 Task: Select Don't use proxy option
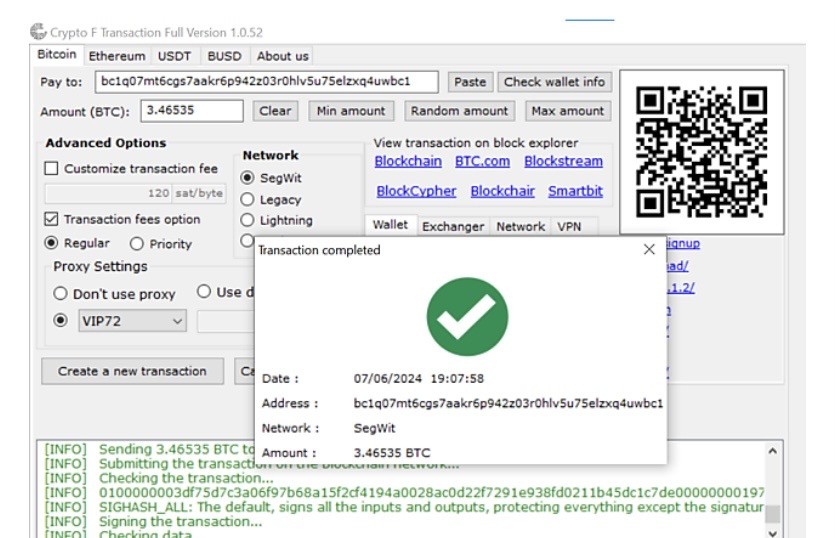[61, 294]
